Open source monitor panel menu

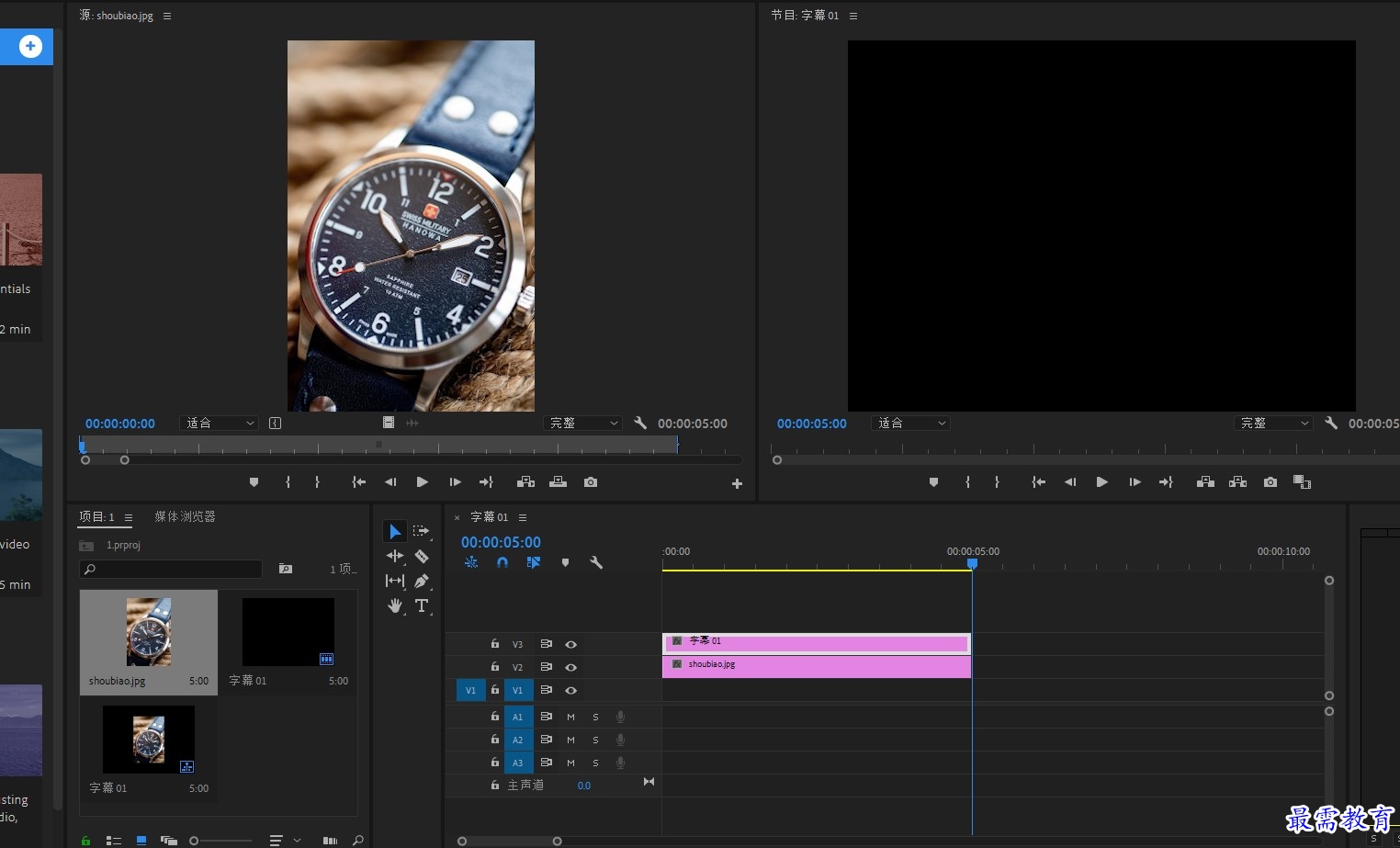pos(167,16)
